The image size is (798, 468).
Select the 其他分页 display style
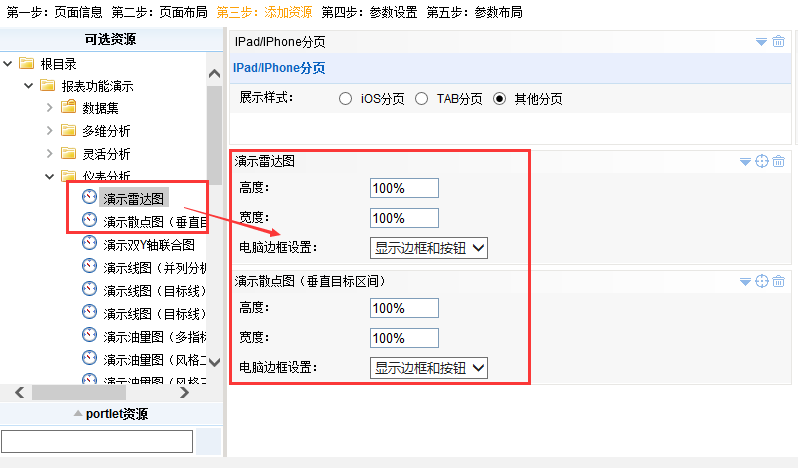coord(500,99)
